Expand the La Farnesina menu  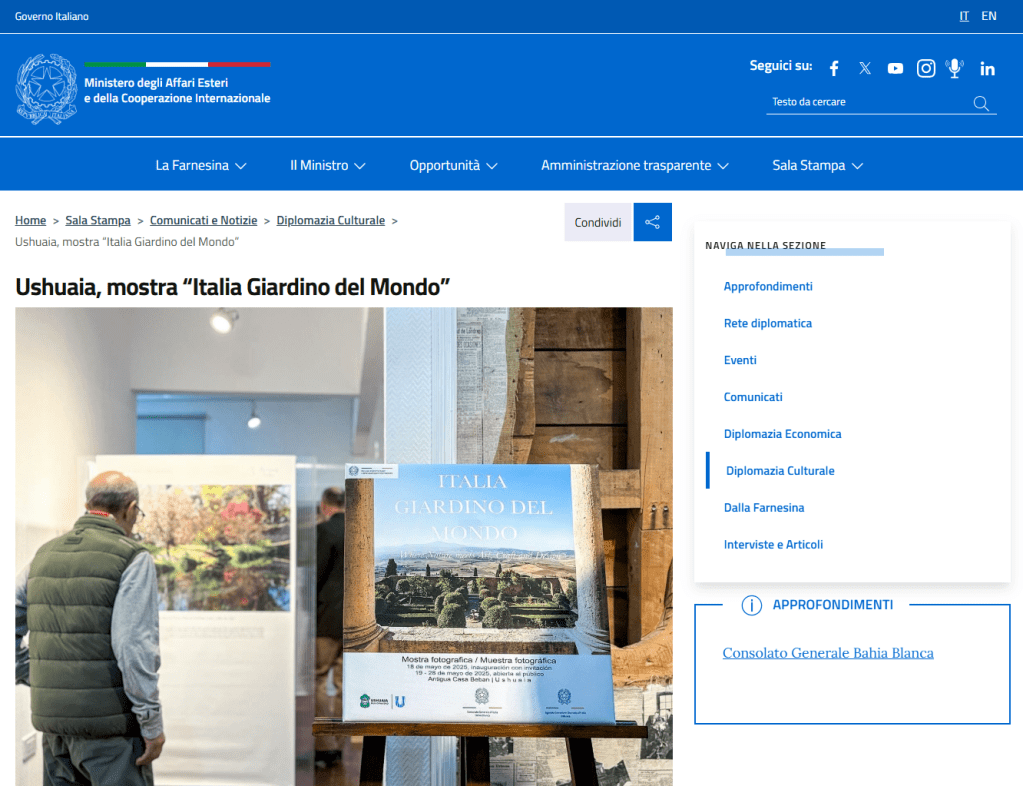click(200, 165)
